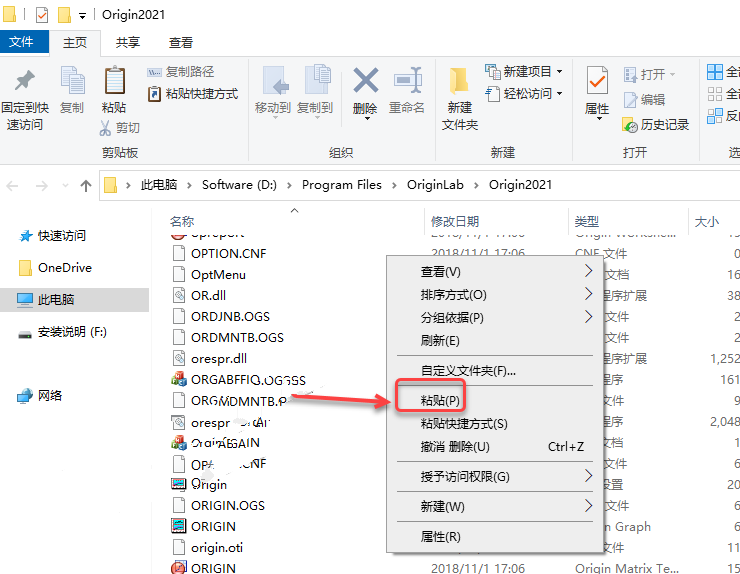Switch to the View ribbon tab
Viewport: 740px width, 574px height.
pos(181,42)
